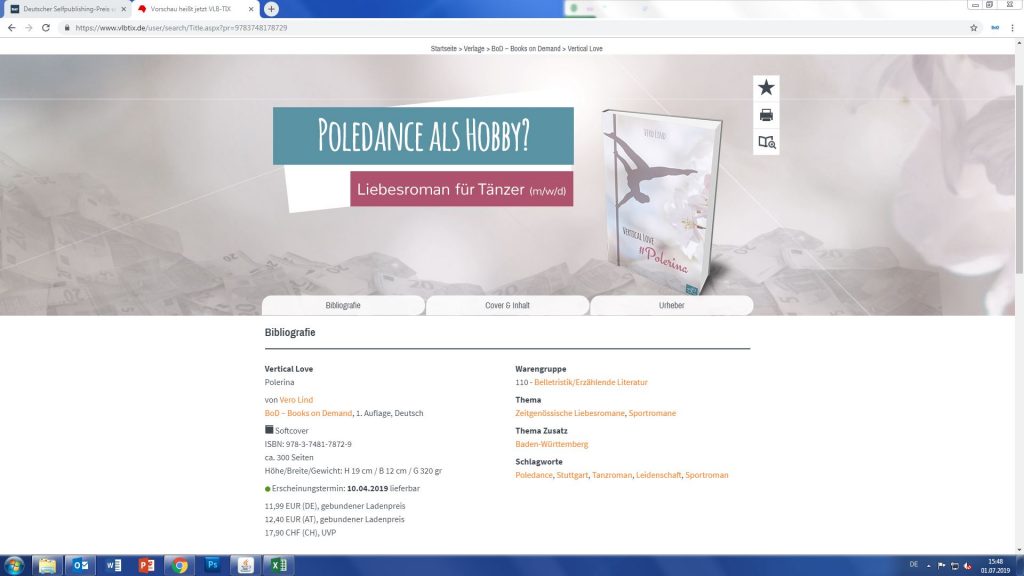The image size is (1024, 576).
Task: Reload the page with refresh icon
Action: [46, 27]
